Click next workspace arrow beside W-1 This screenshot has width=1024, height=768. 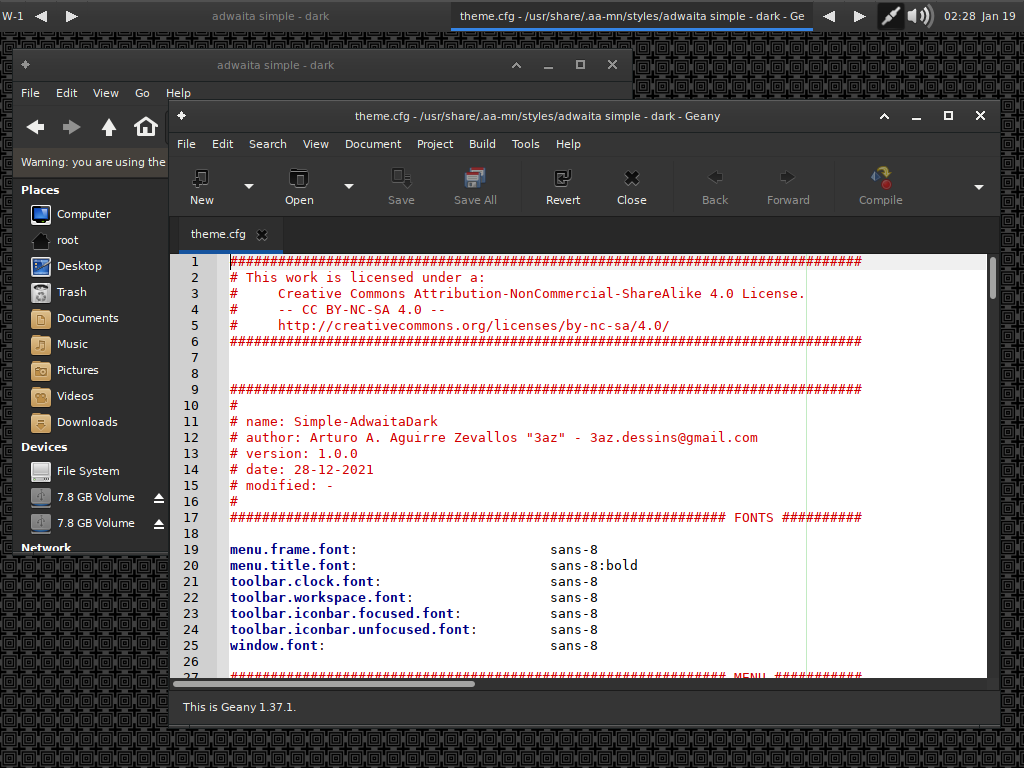[x=72, y=16]
